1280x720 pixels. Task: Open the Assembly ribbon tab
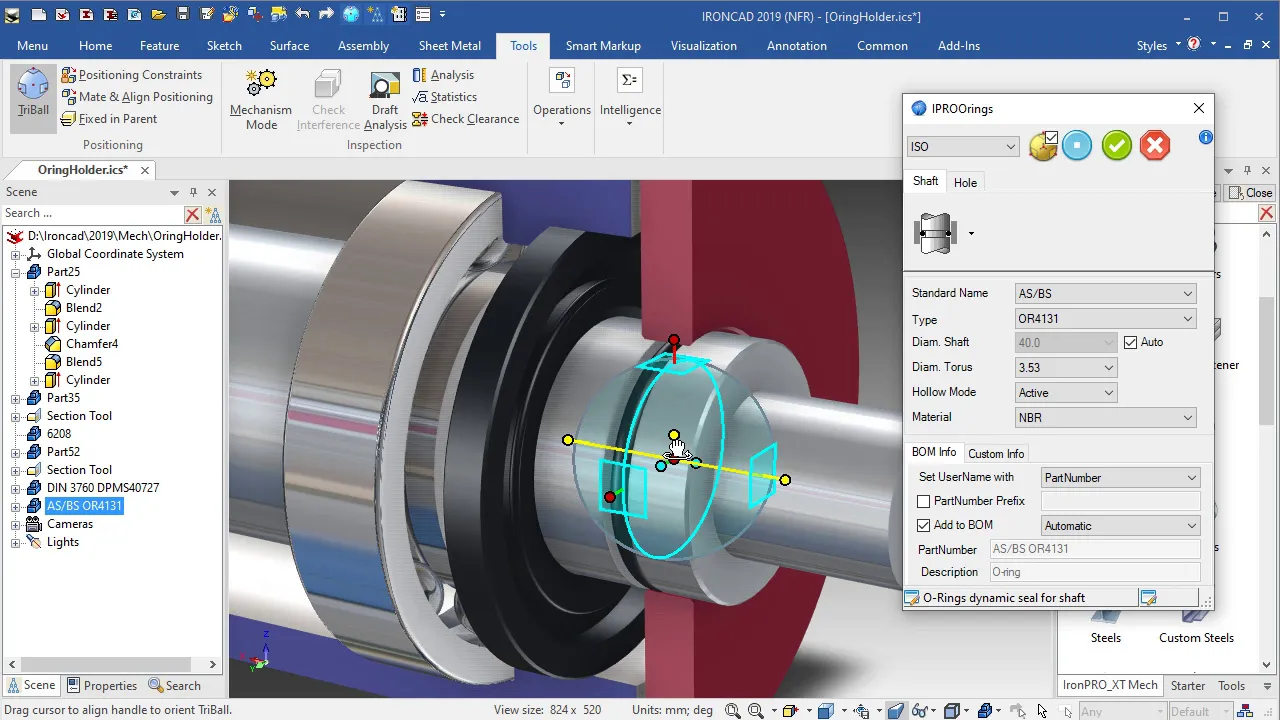point(363,46)
